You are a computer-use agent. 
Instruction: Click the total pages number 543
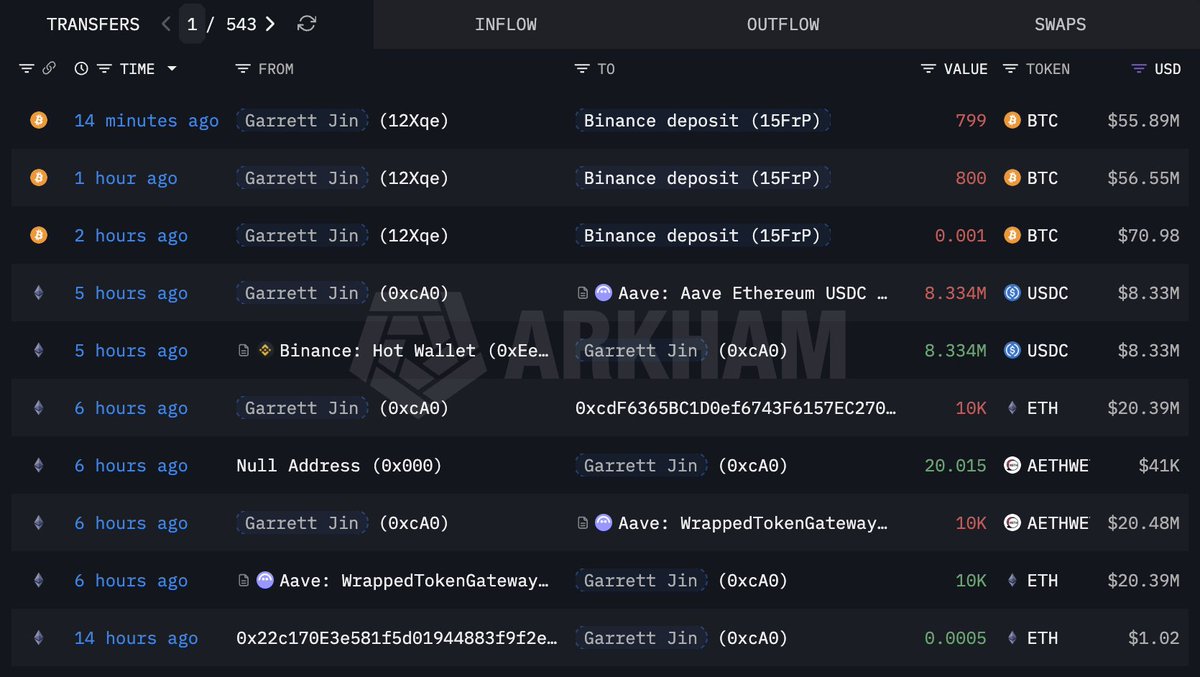click(x=241, y=24)
